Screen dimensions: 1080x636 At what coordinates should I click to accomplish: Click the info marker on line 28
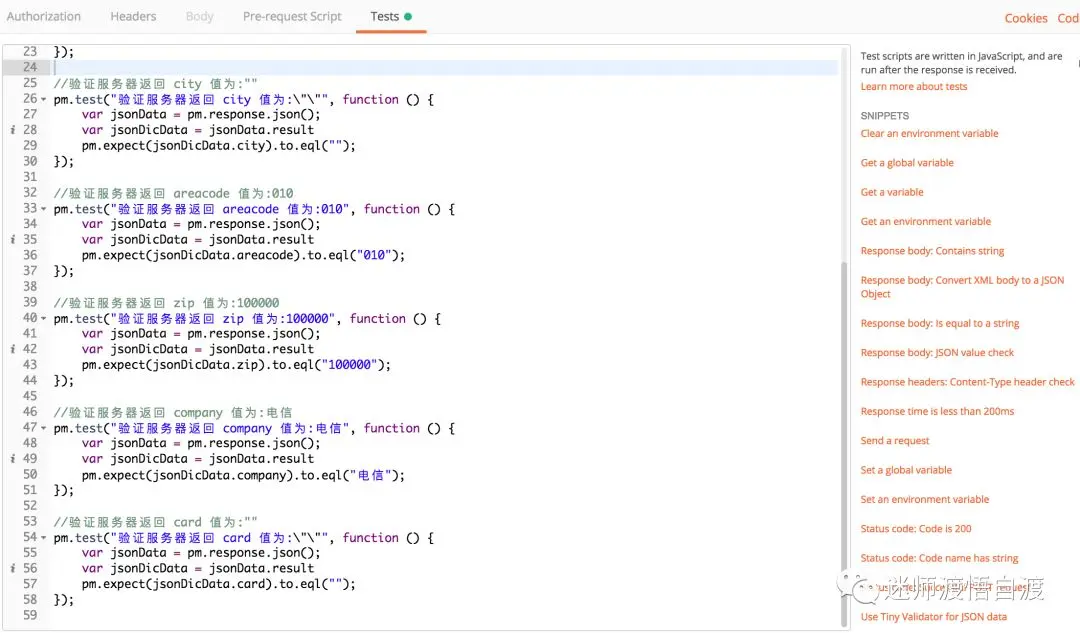click(12, 130)
